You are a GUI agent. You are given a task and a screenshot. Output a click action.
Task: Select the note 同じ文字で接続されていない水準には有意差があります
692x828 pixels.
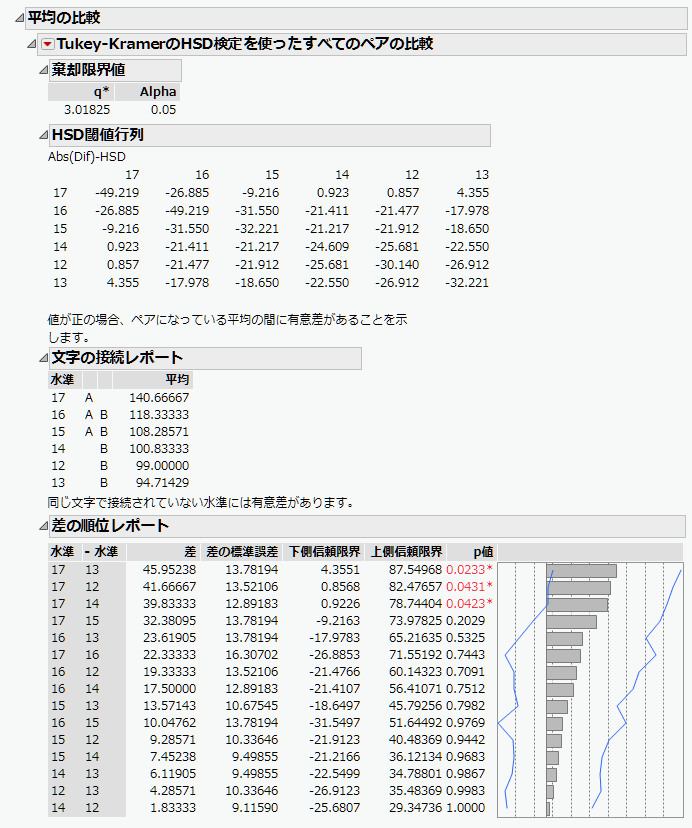click(x=201, y=502)
